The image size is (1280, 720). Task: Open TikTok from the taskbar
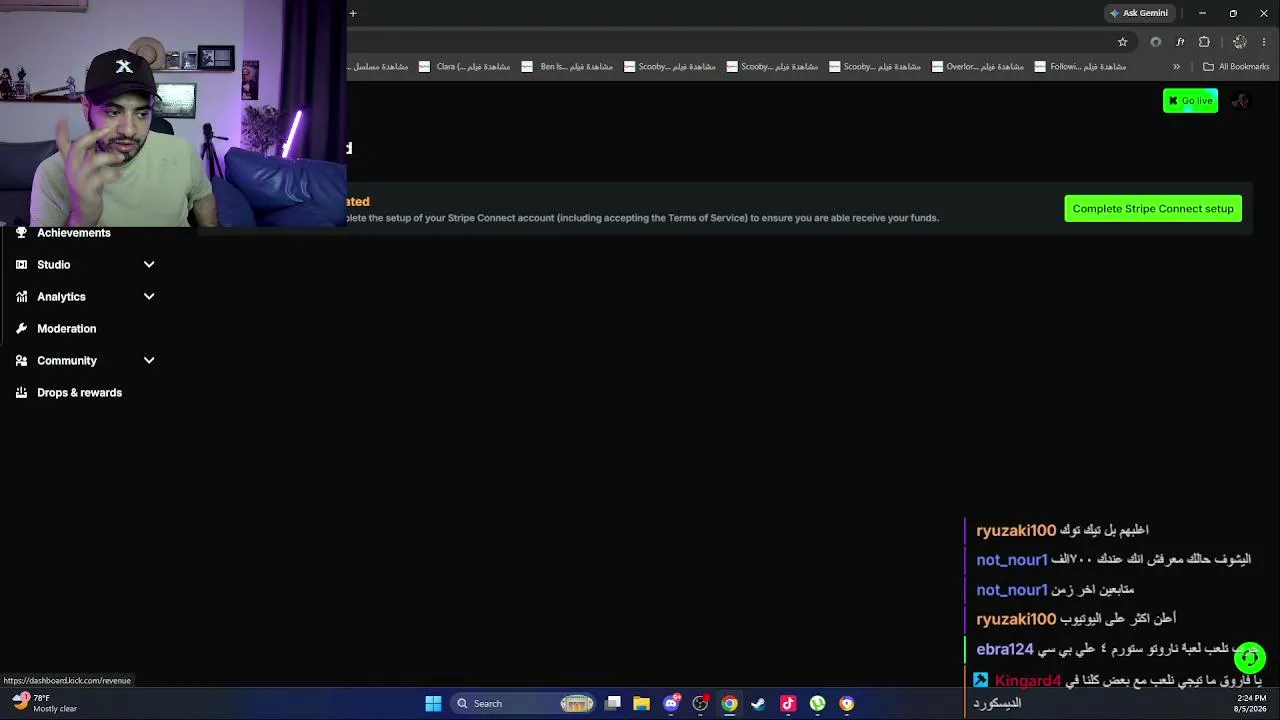coord(788,704)
